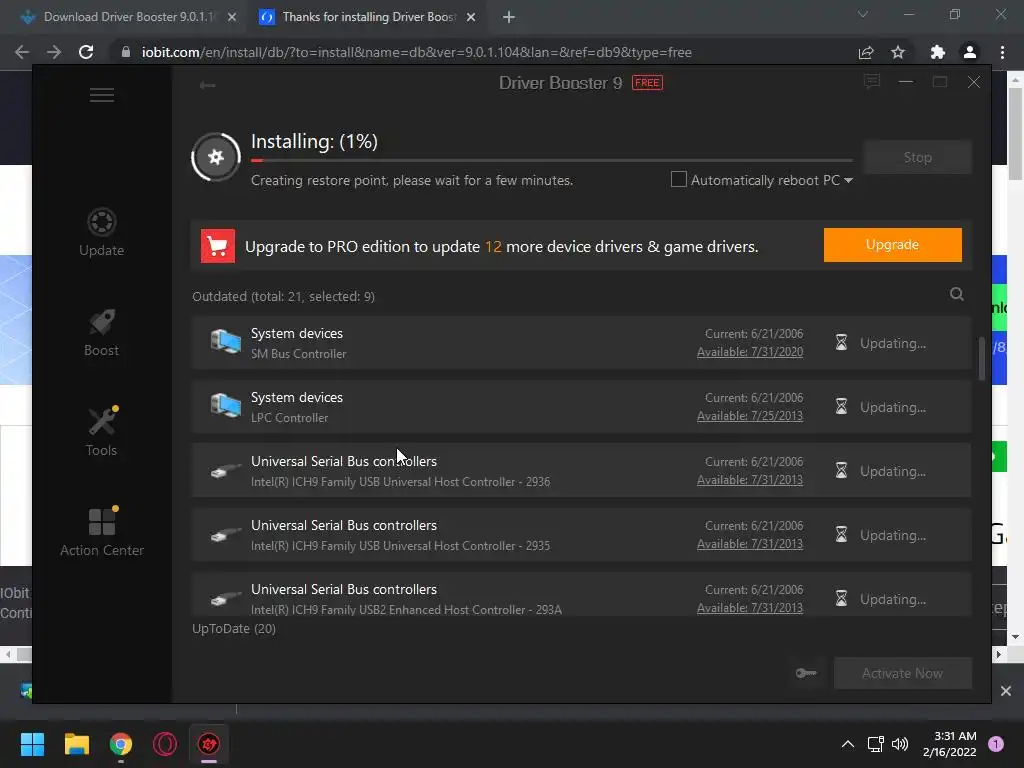Open Windows Start menu
The height and width of the screenshot is (768, 1024).
coord(32,744)
